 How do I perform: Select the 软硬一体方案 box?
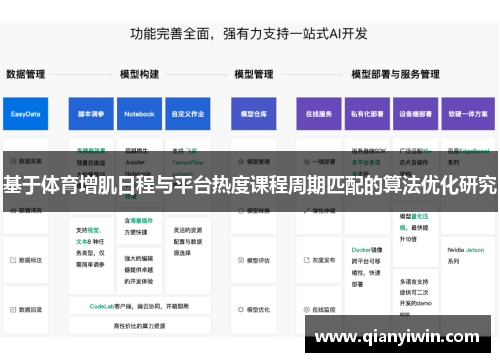point(468,114)
